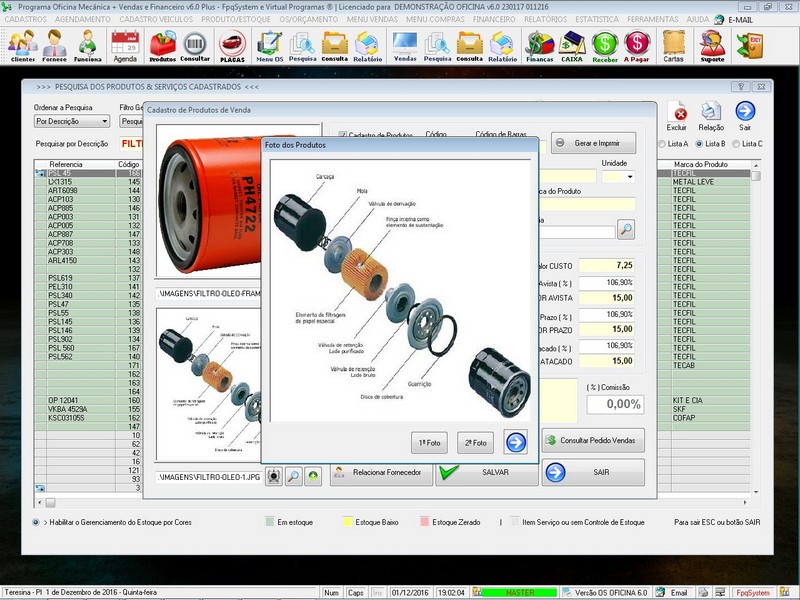Open the Clientes toolbar icon
Image resolution: width=800 pixels, height=600 pixels.
tap(22, 45)
